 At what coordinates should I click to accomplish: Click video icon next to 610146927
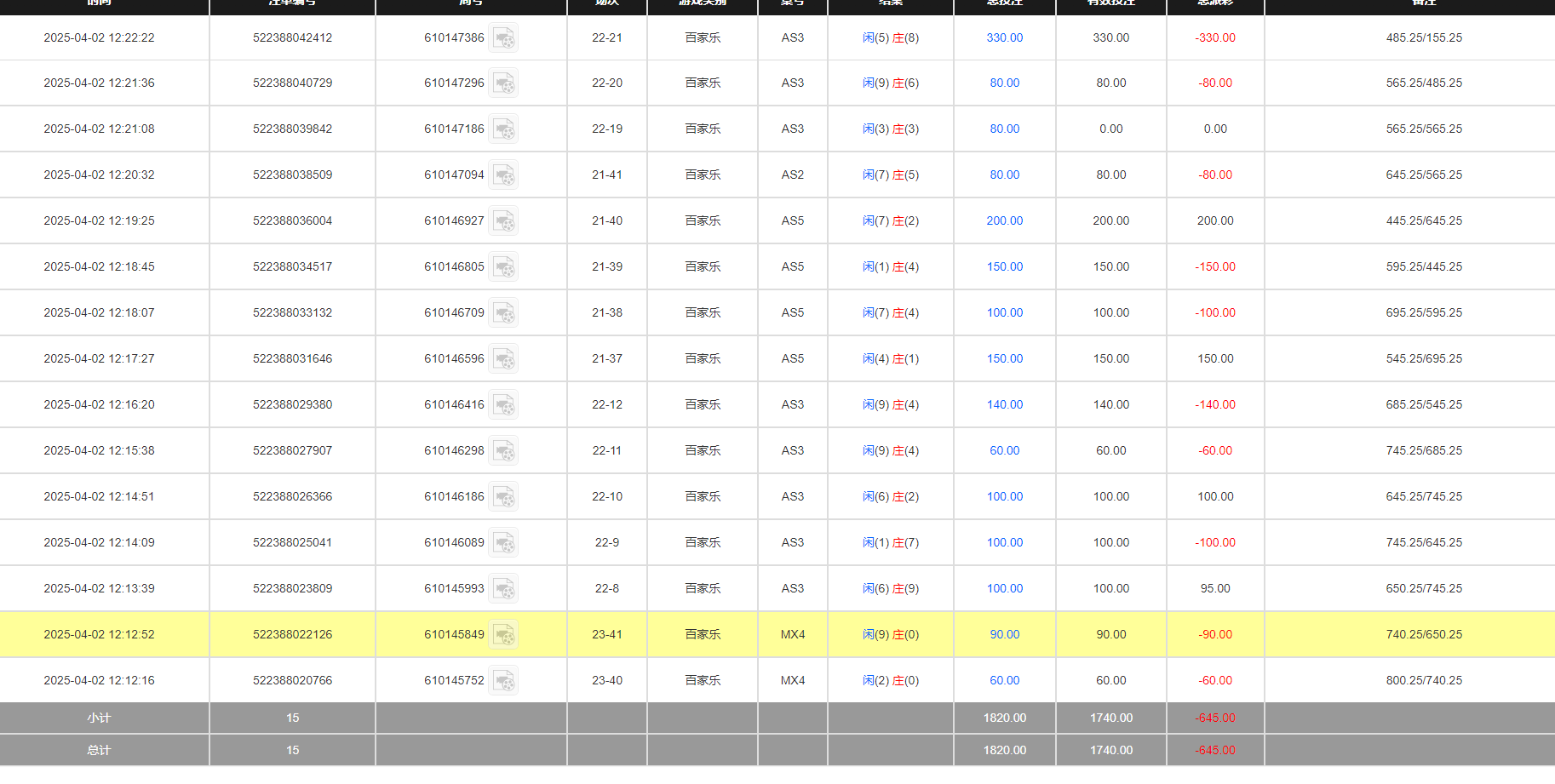pyautogui.click(x=503, y=221)
